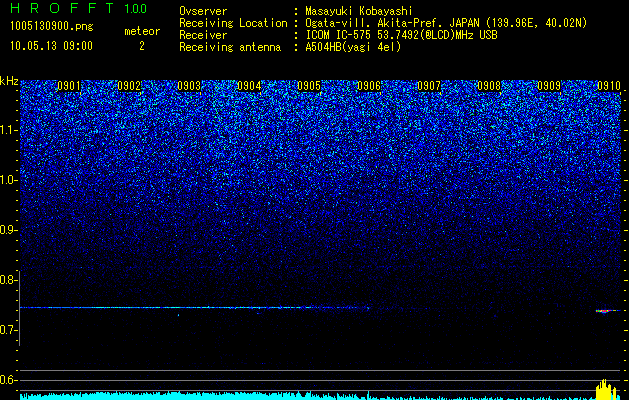
Task: Click the 0904 time marker
Action: coord(249,86)
